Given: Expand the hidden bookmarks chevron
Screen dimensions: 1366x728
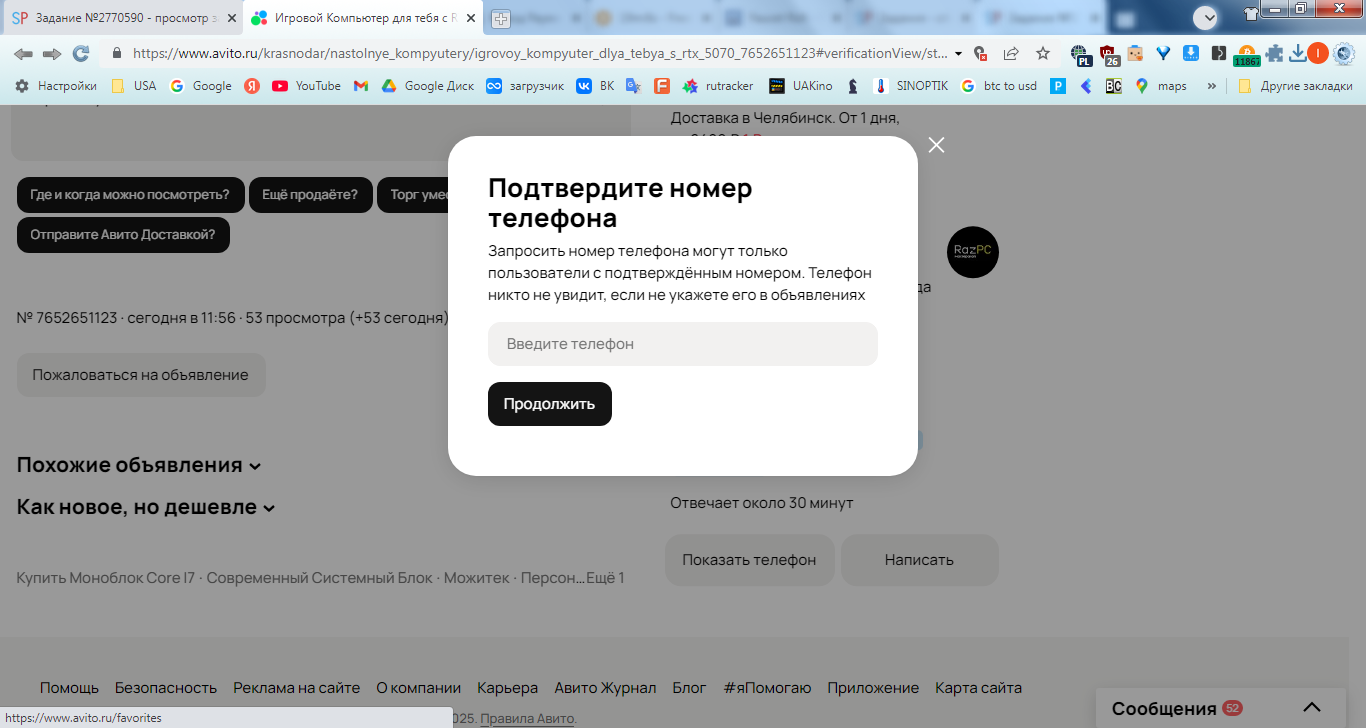Looking at the screenshot, I should point(1212,86).
